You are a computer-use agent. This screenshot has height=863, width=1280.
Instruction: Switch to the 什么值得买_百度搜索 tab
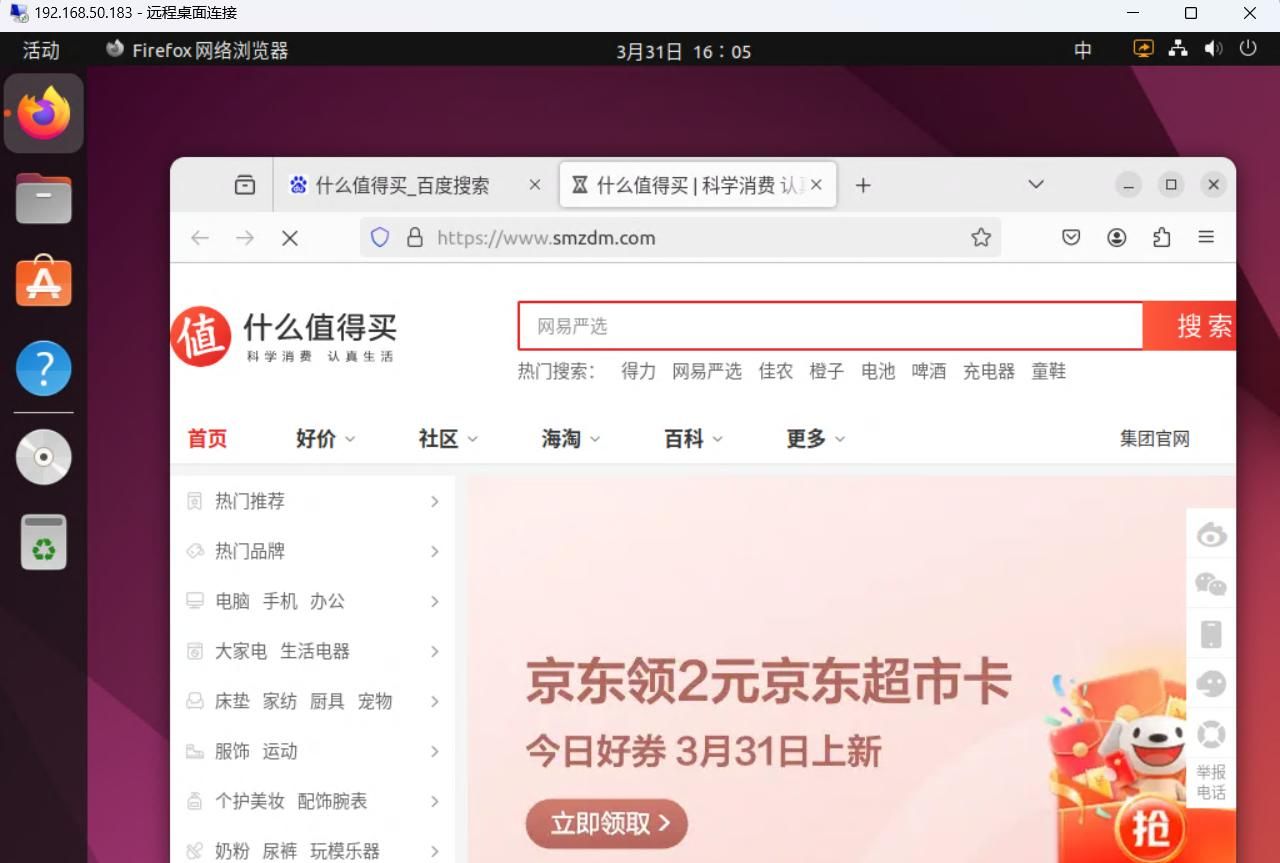(x=415, y=185)
